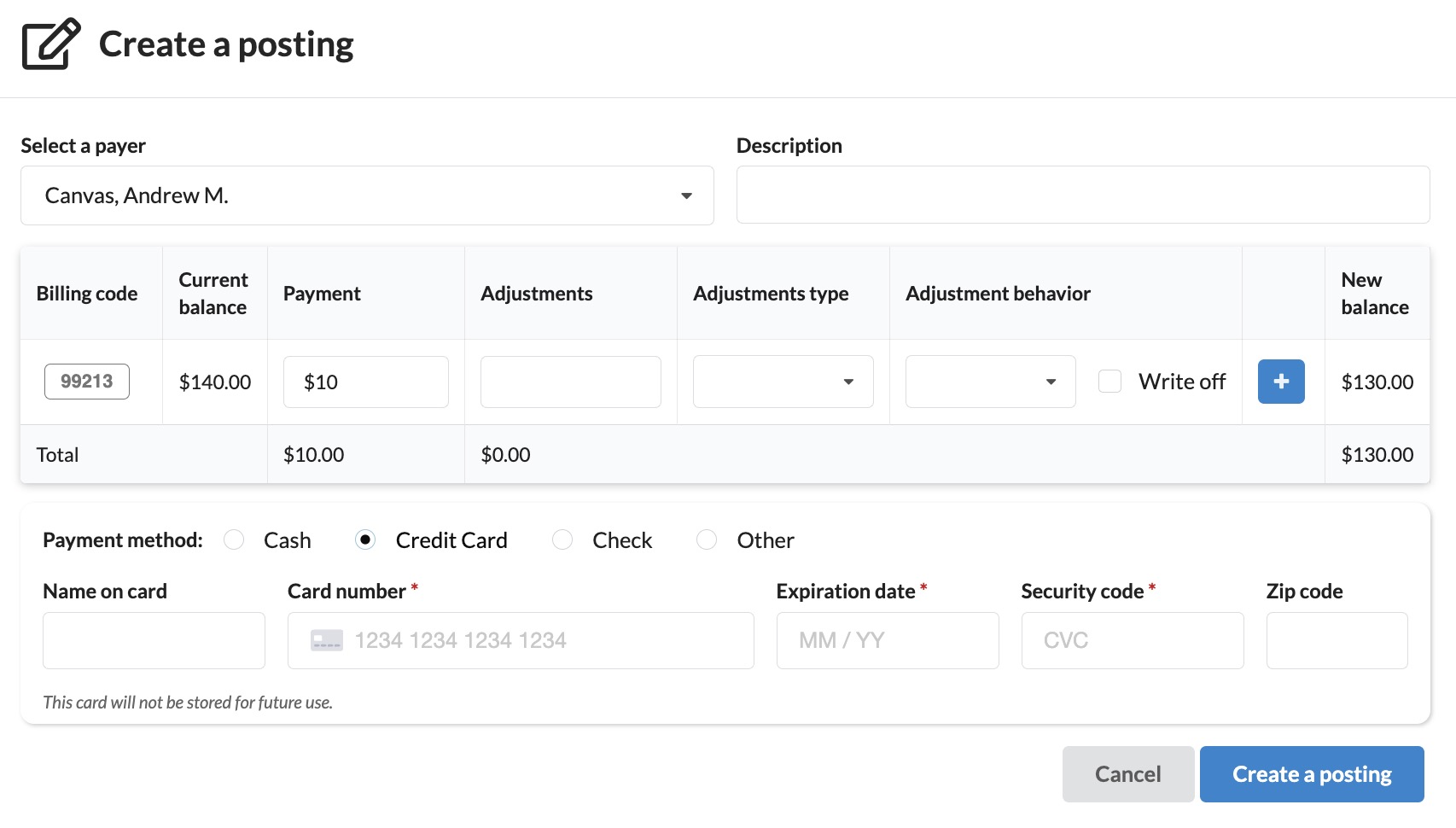This screenshot has height=828, width=1456.
Task: Focus the Description text field
Action: point(1082,195)
